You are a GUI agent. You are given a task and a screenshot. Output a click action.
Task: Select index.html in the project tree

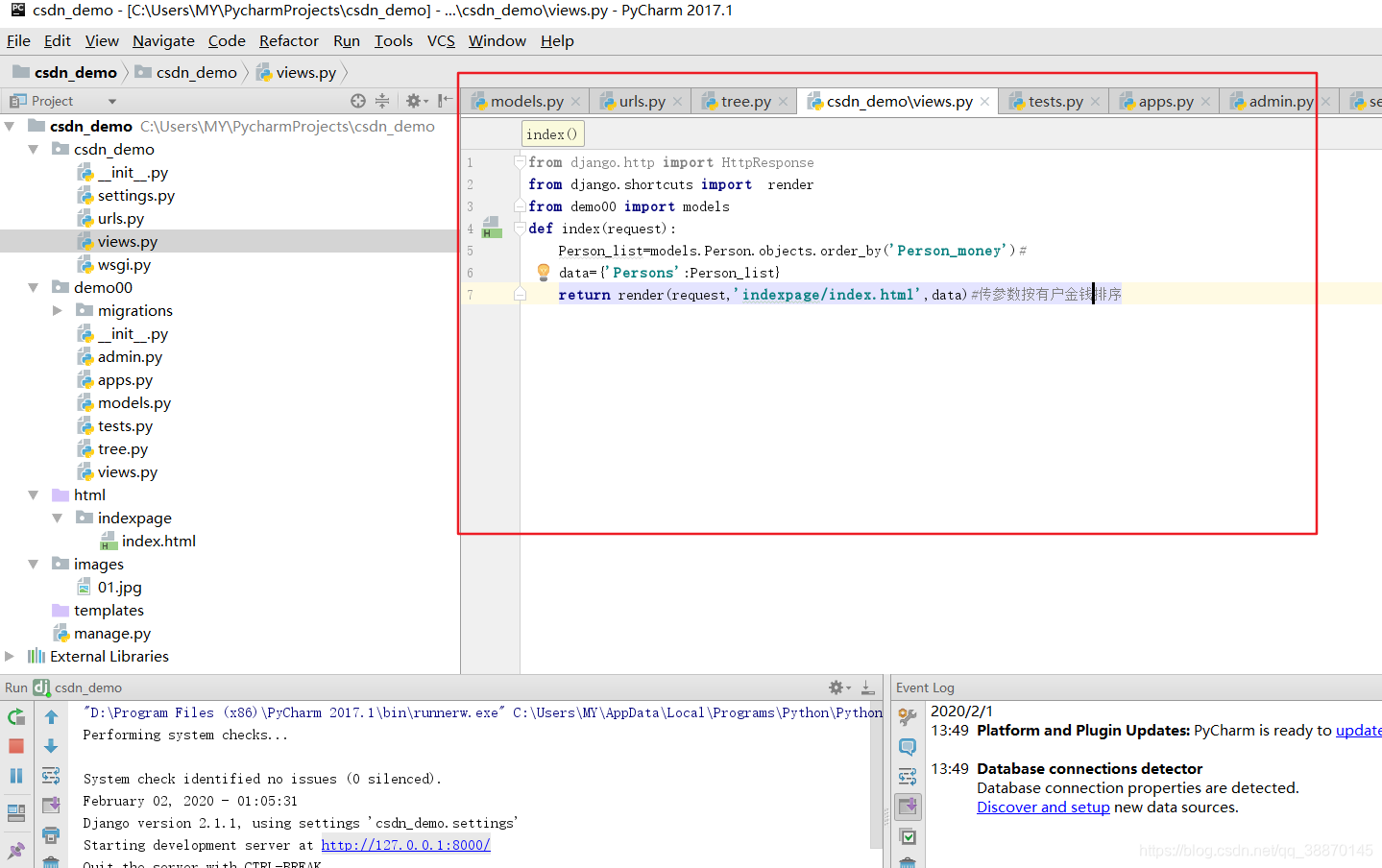(158, 541)
